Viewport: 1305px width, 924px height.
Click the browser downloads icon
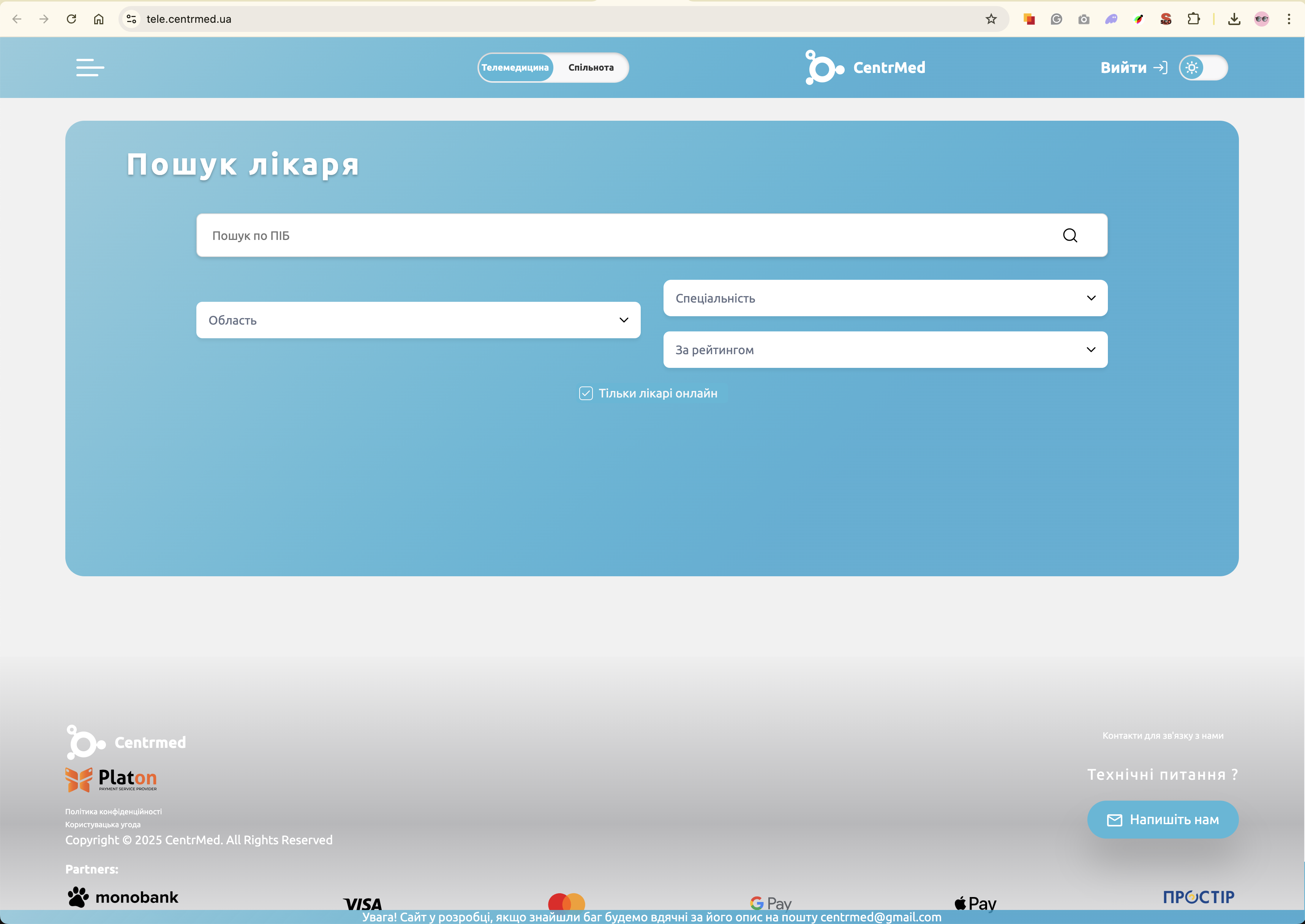click(x=1234, y=19)
